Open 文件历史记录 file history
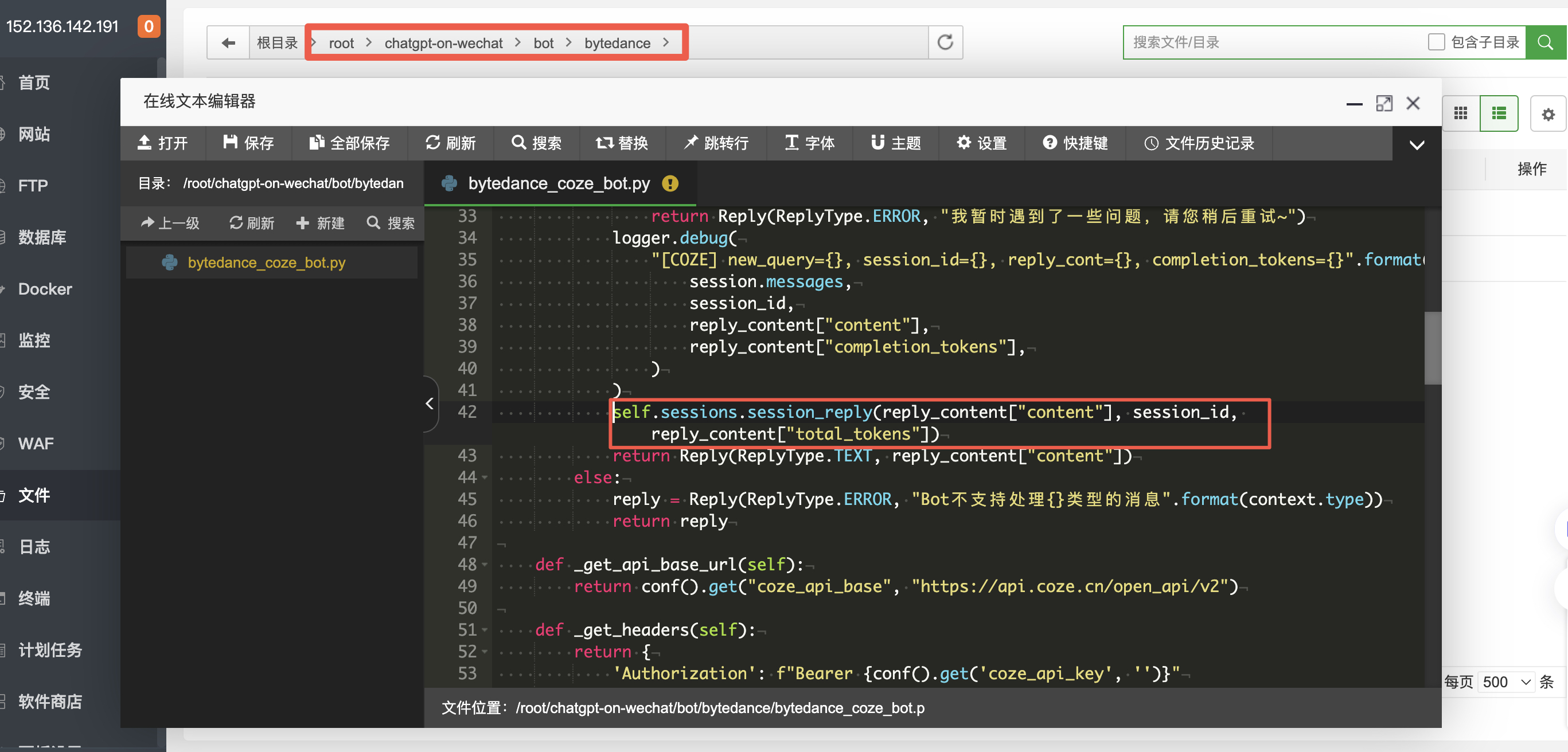1568x752 pixels. pyautogui.click(x=1199, y=143)
